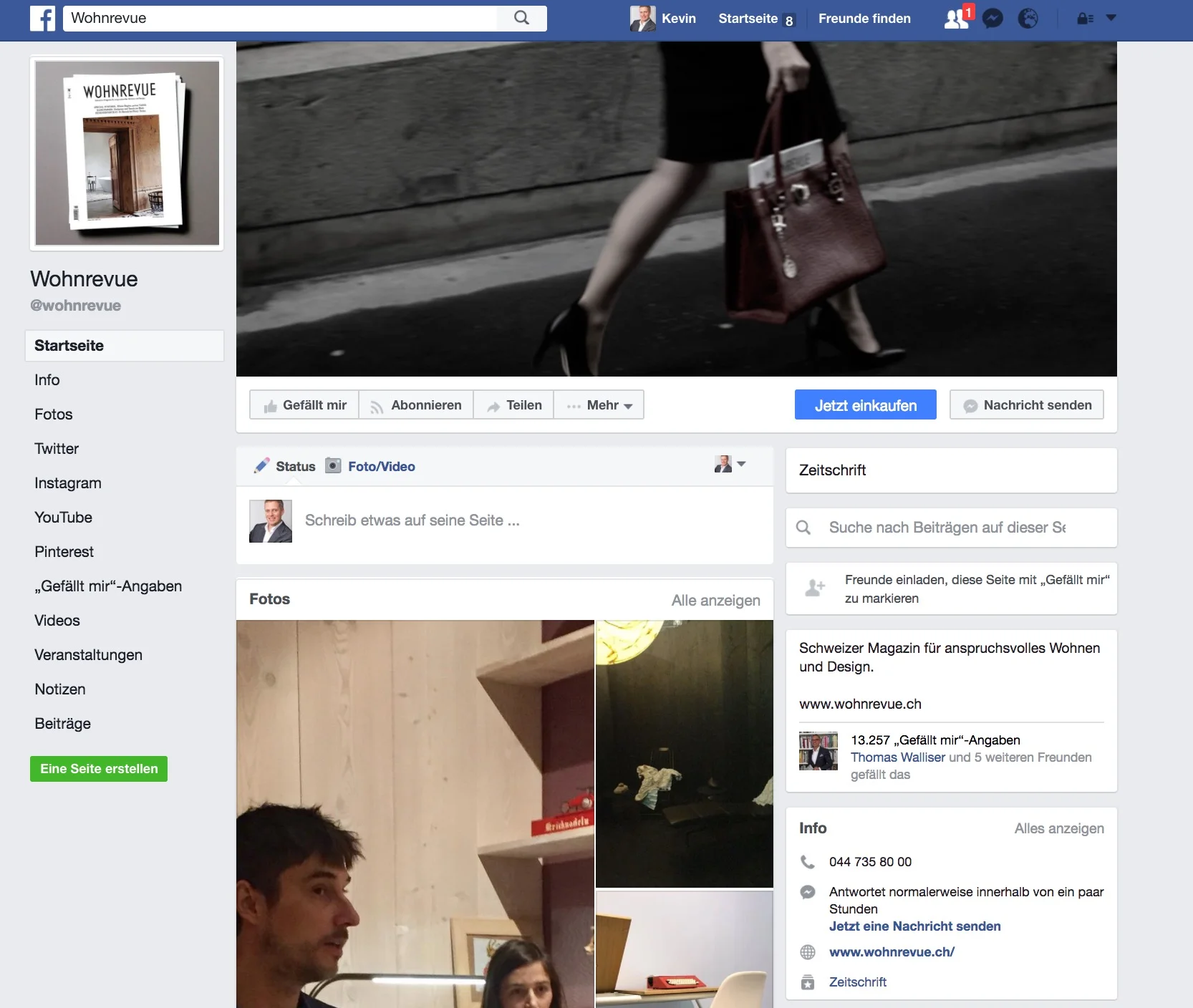
Task: Click Kevin's avatar in post composer
Action: tap(271, 521)
